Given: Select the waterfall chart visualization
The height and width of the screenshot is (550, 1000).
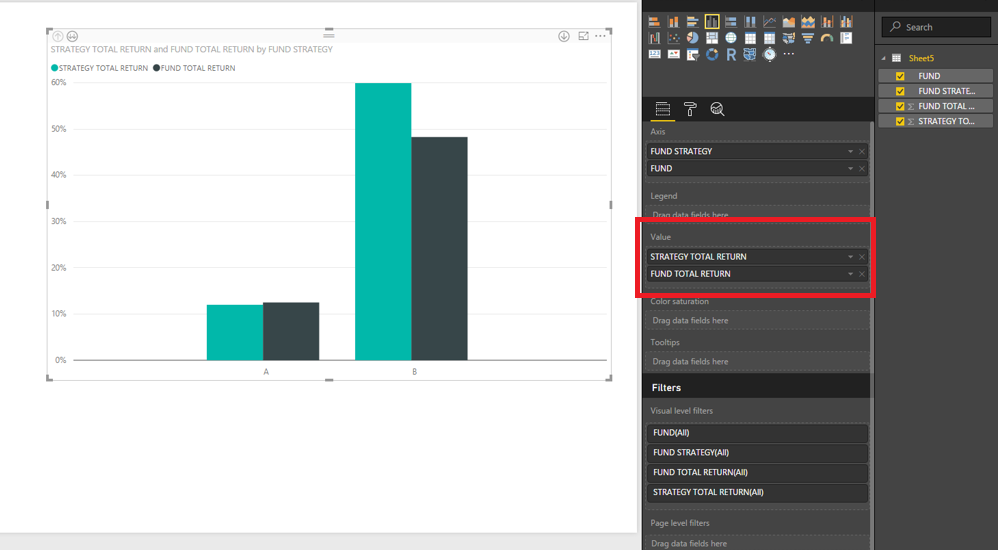Looking at the screenshot, I should coord(654,38).
